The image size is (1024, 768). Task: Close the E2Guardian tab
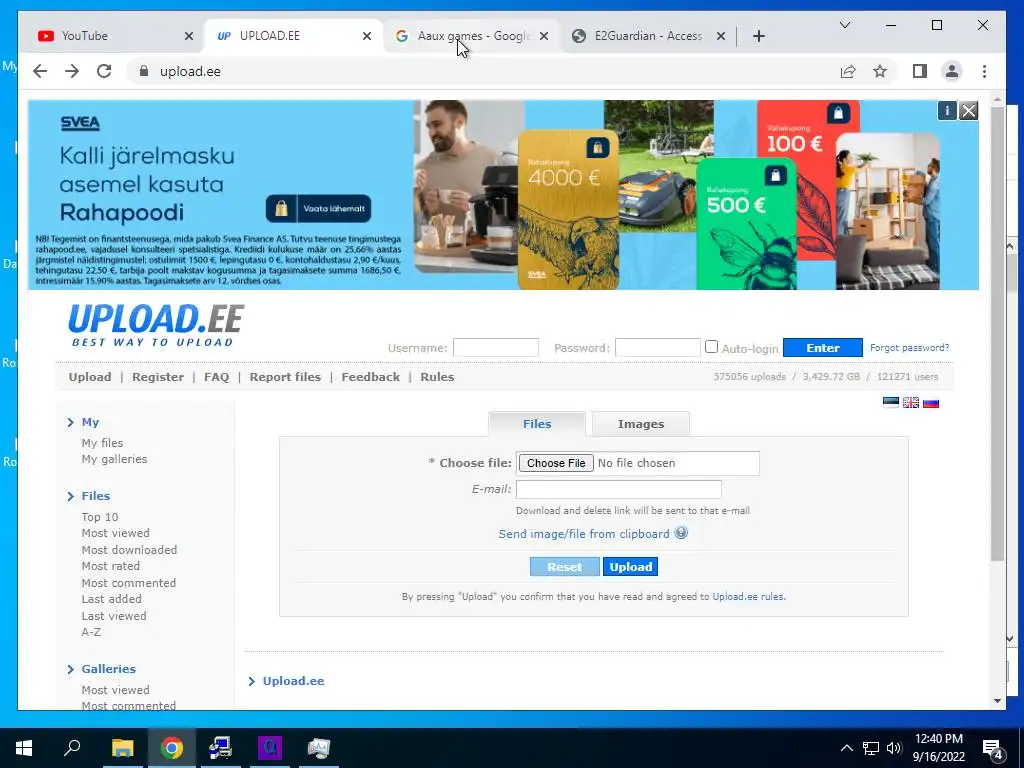(720, 36)
